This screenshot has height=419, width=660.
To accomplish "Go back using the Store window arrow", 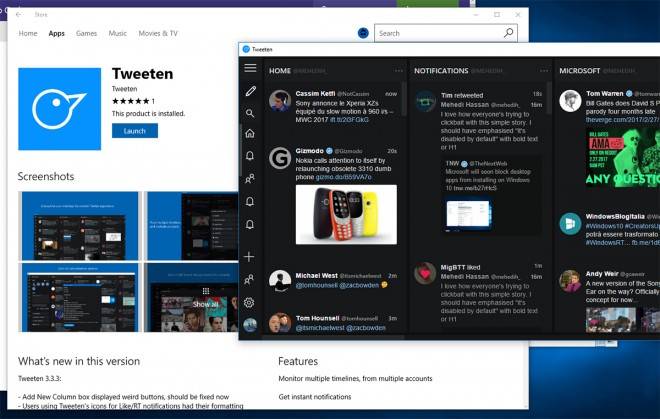I will [19, 14].
